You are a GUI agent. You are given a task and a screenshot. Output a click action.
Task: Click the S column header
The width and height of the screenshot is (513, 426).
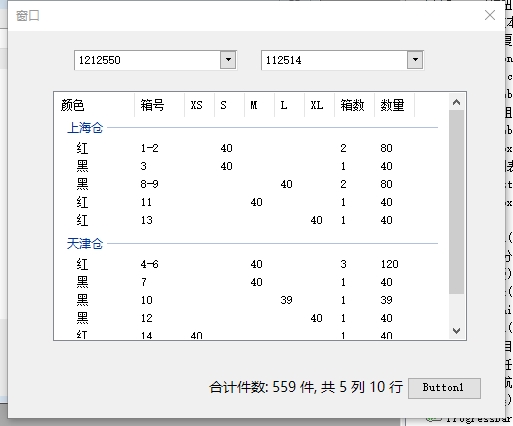pos(229,105)
